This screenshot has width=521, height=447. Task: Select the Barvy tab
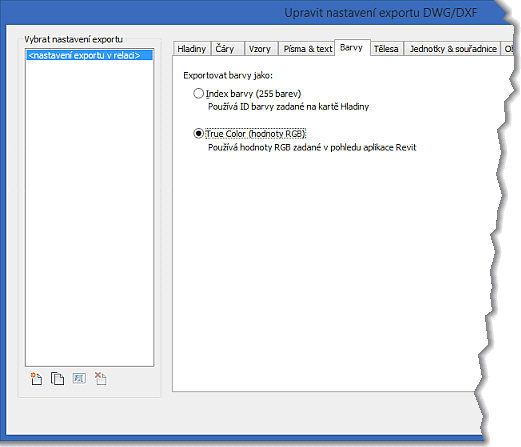coord(352,48)
